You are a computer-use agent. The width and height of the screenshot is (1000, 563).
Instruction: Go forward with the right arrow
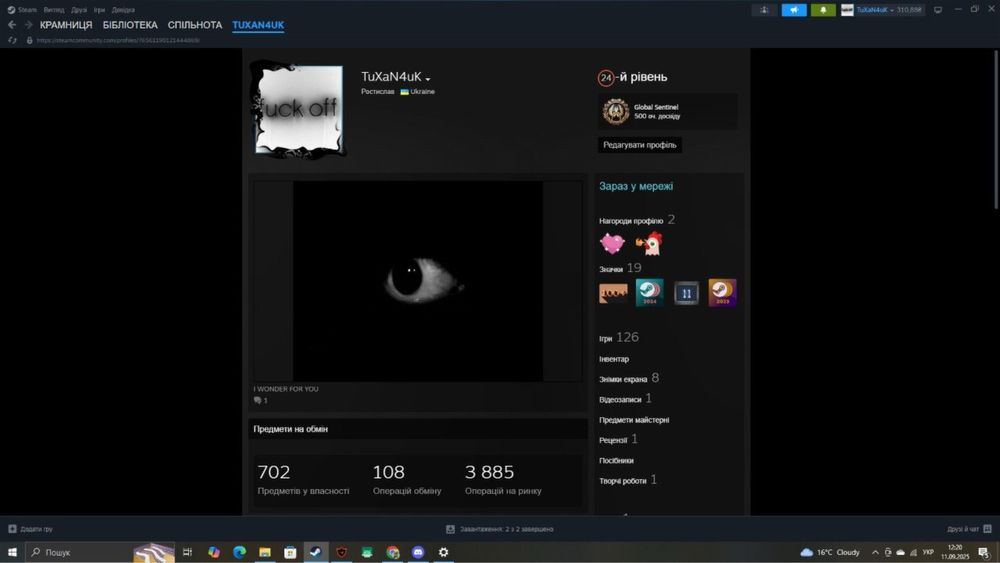(x=28, y=25)
